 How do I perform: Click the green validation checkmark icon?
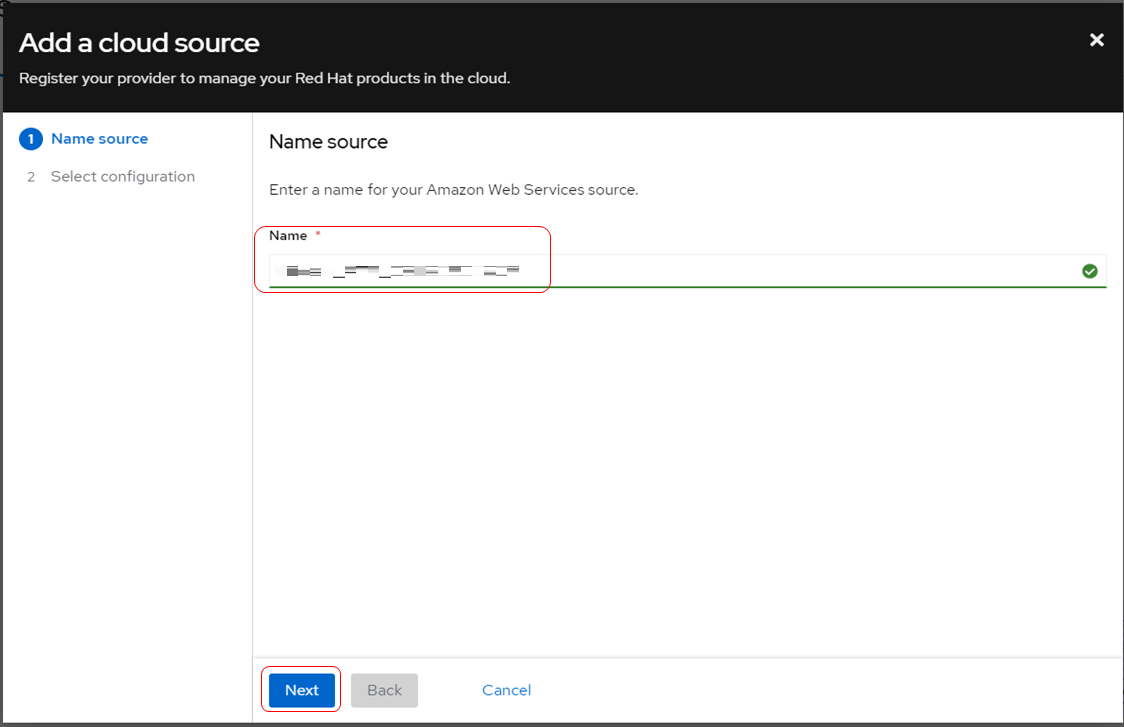(1090, 271)
